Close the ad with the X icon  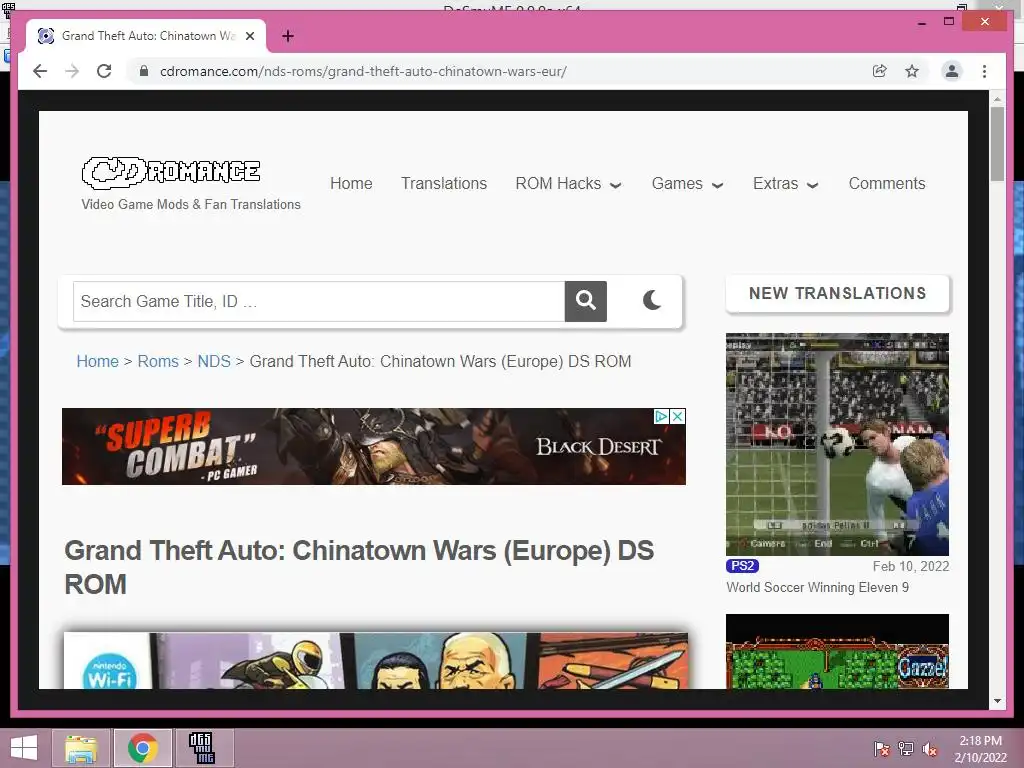tap(678, 417)
